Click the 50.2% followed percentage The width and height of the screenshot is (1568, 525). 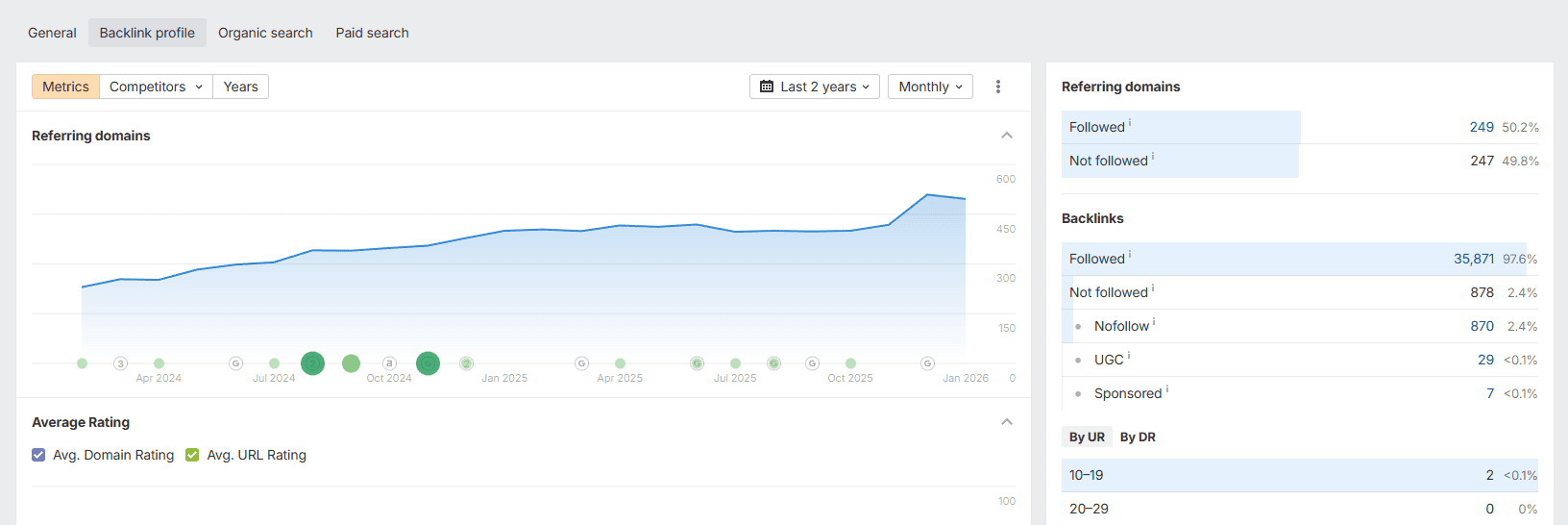[1520, 127]
